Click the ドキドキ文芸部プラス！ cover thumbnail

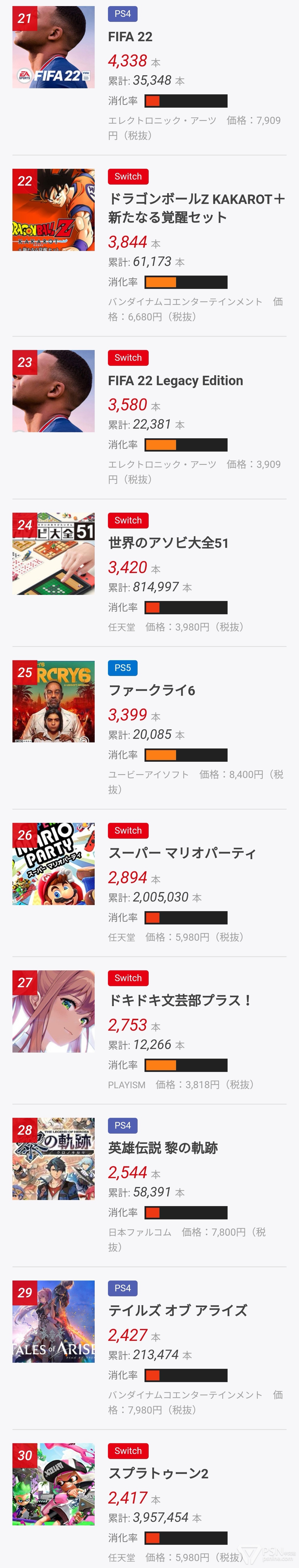[54, 1012]
